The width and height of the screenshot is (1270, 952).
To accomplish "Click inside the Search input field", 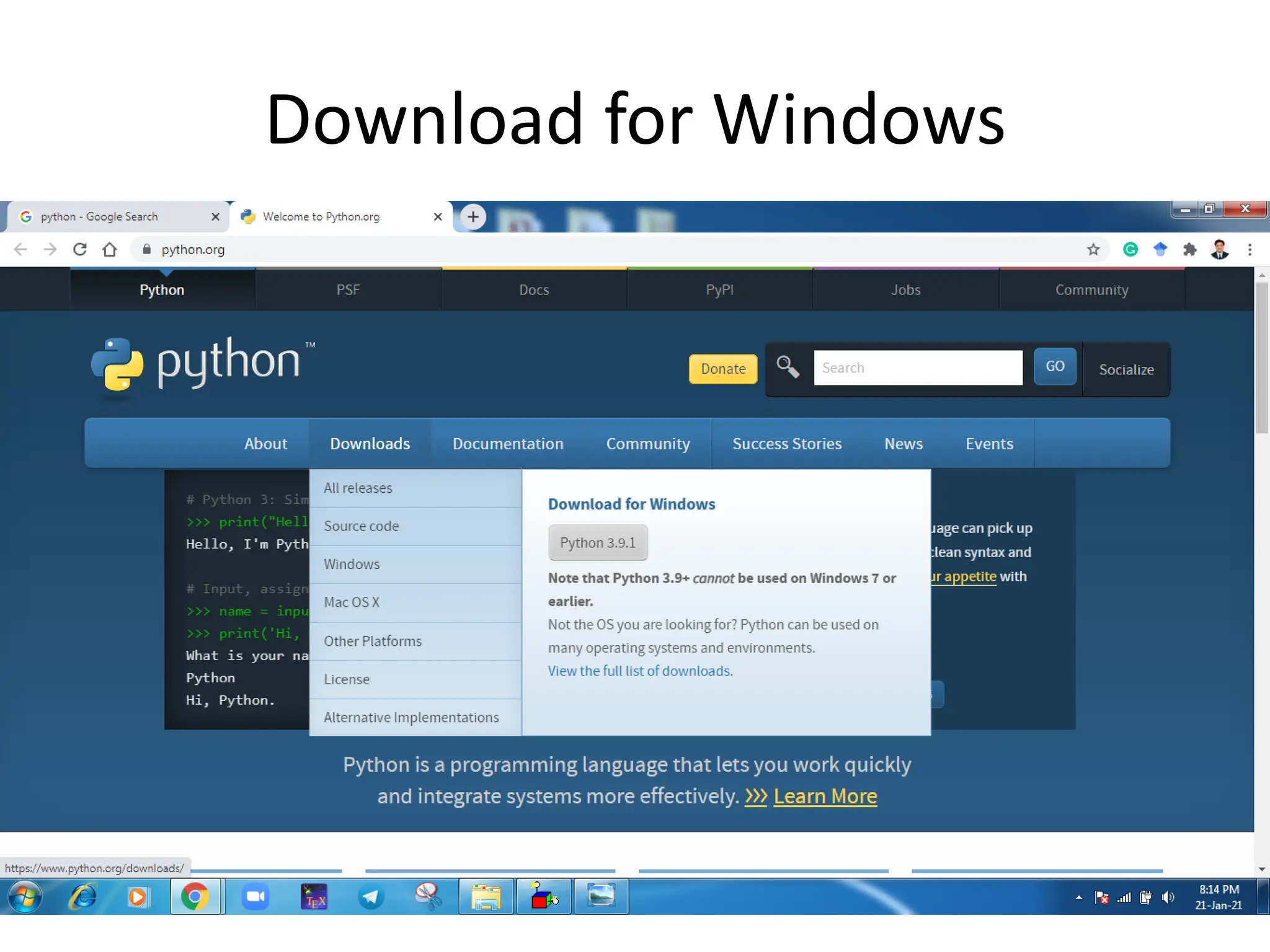I will [918, 368].
